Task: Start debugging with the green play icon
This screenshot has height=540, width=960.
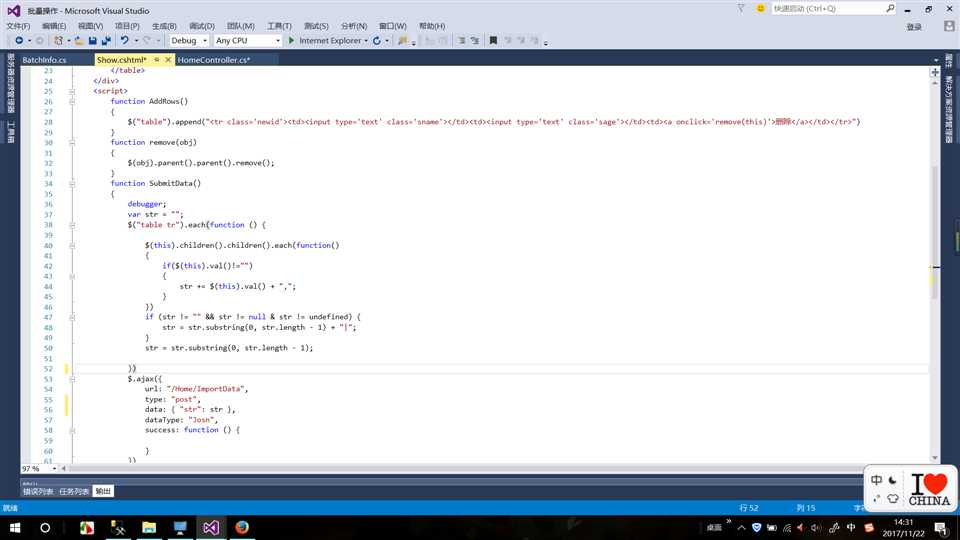Action: point(291,40)
